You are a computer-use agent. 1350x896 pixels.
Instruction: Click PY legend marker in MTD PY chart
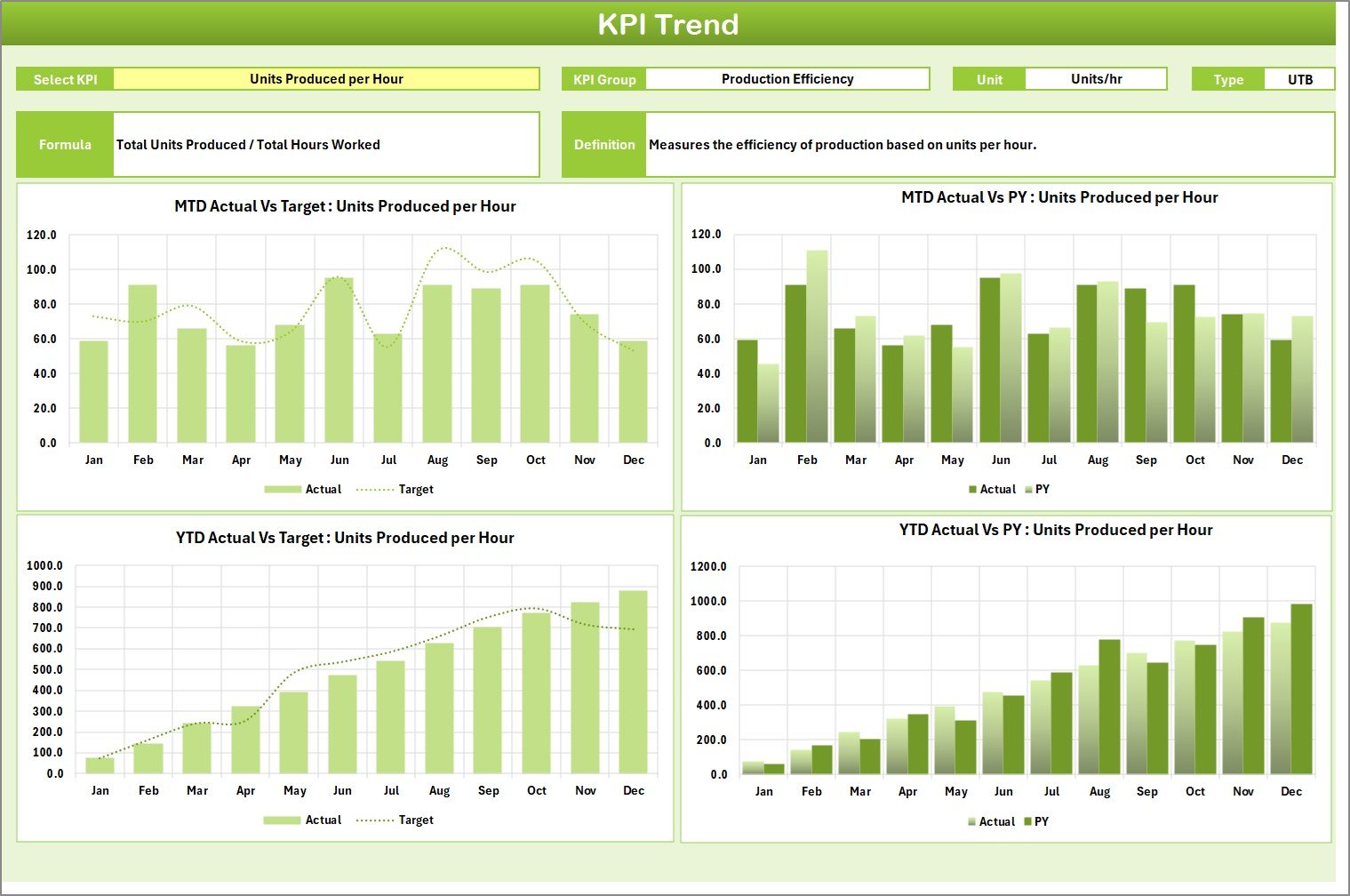[1028, 490]
